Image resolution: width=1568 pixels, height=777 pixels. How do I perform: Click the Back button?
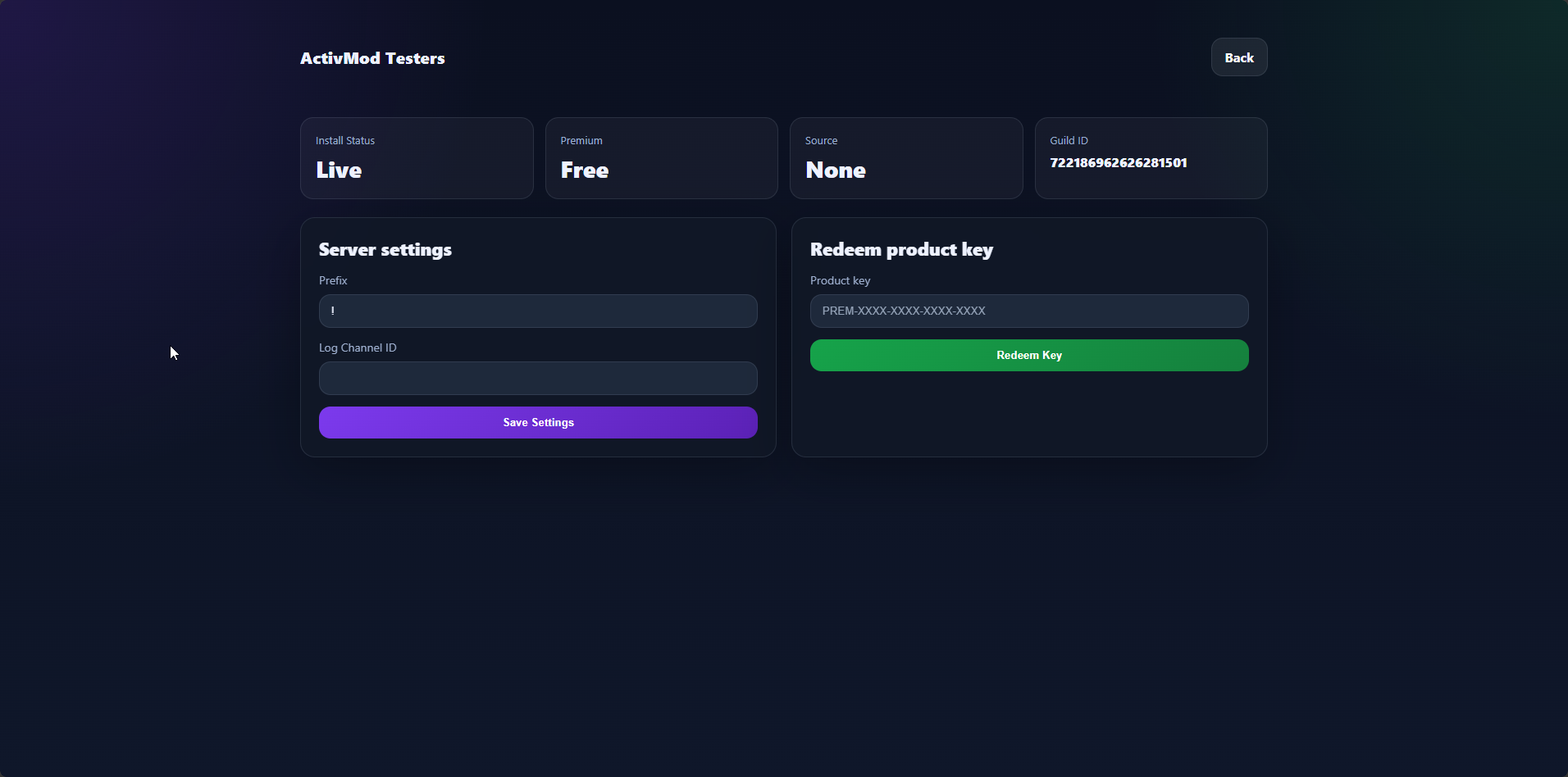click(x=1238, y=57)
